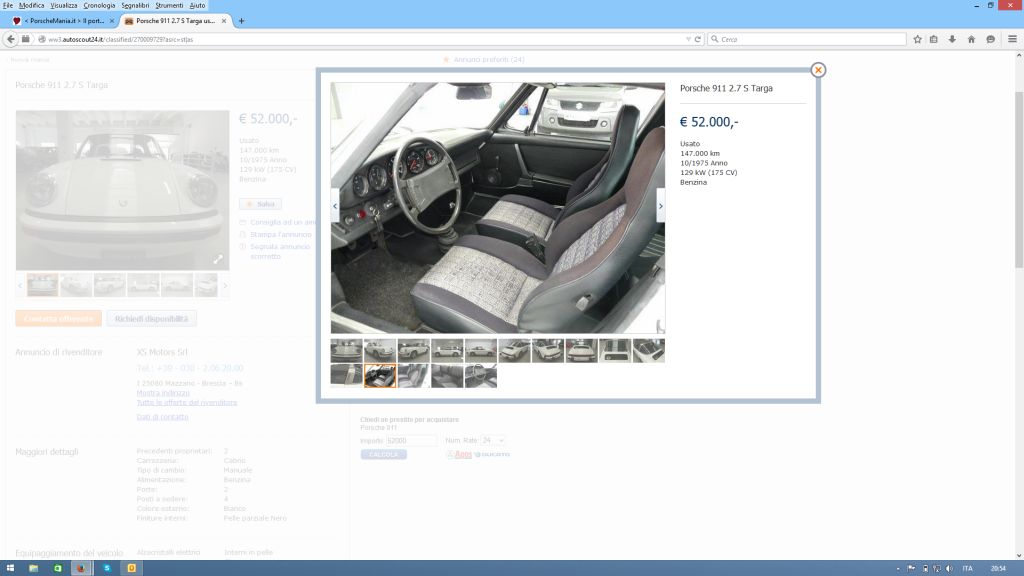Click the Importo loan amount field
This screenshot has width=1024, height=576.
(411, 441)
